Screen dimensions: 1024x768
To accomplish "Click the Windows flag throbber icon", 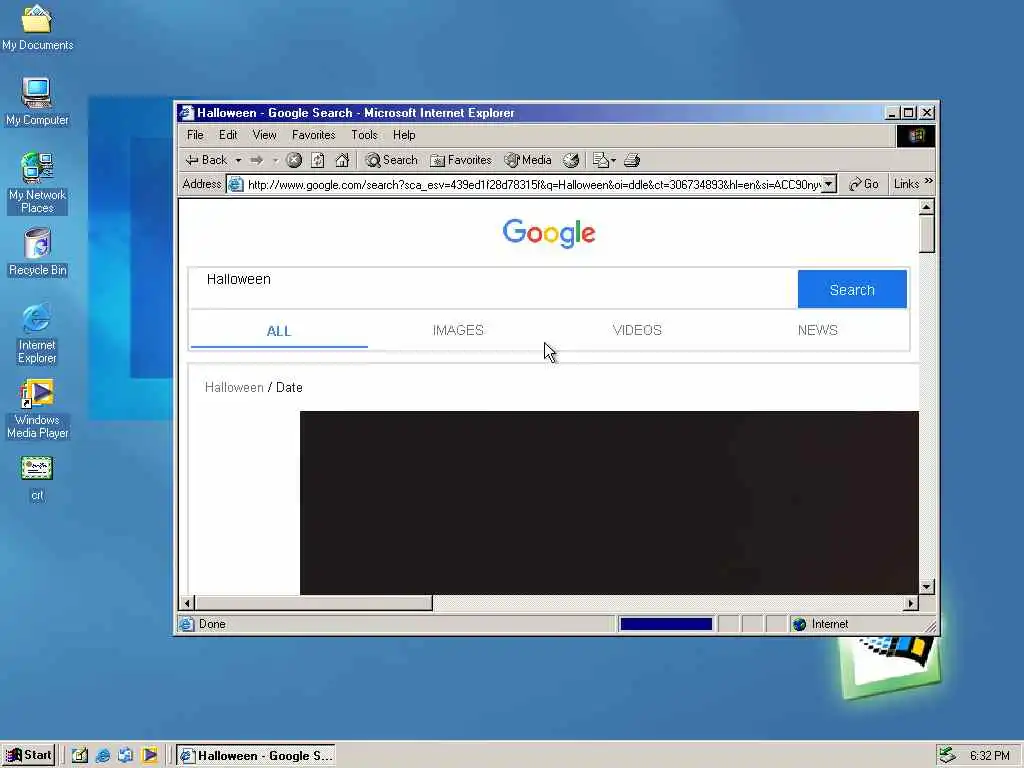I will [916, 136].
